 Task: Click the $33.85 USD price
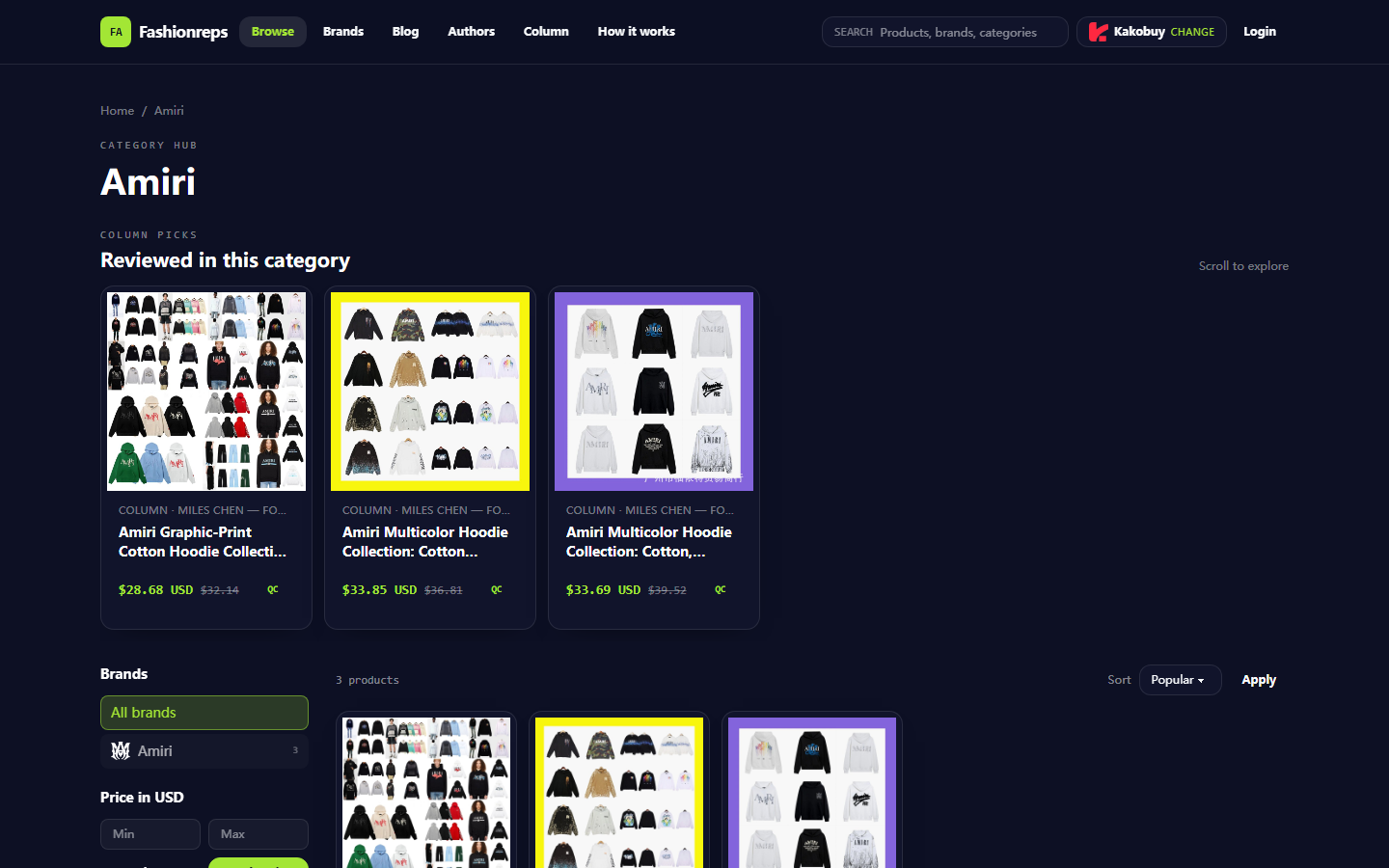[379, 589]
